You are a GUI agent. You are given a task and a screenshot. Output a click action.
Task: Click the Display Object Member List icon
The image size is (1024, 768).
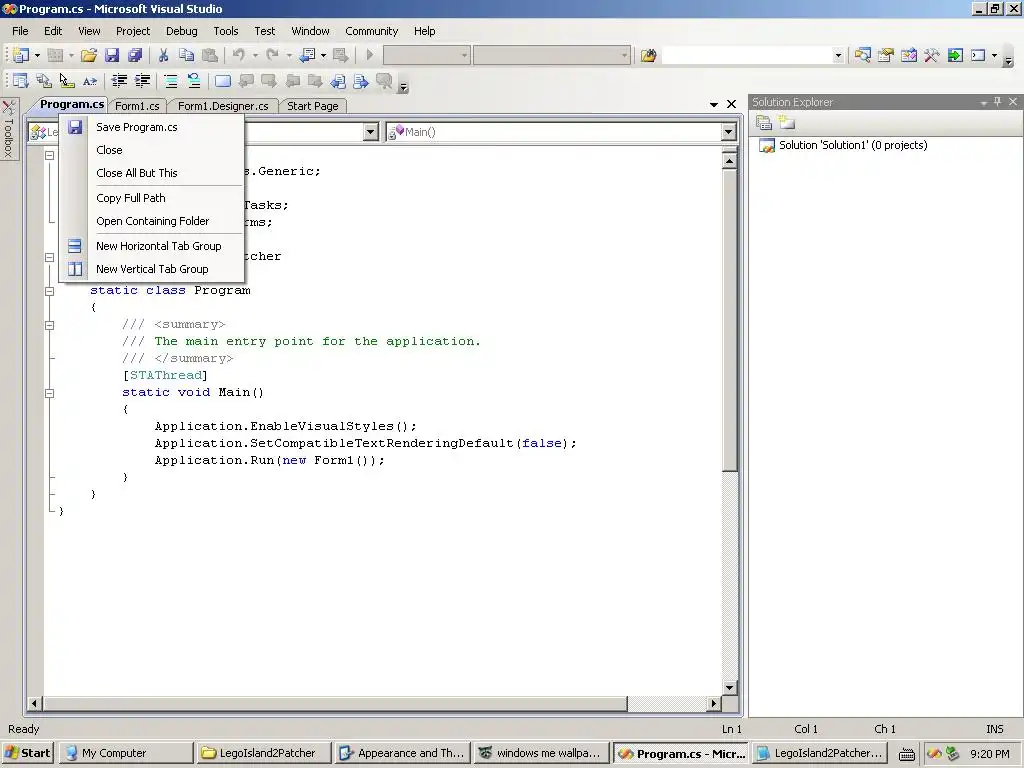click(x=21, y=81)
